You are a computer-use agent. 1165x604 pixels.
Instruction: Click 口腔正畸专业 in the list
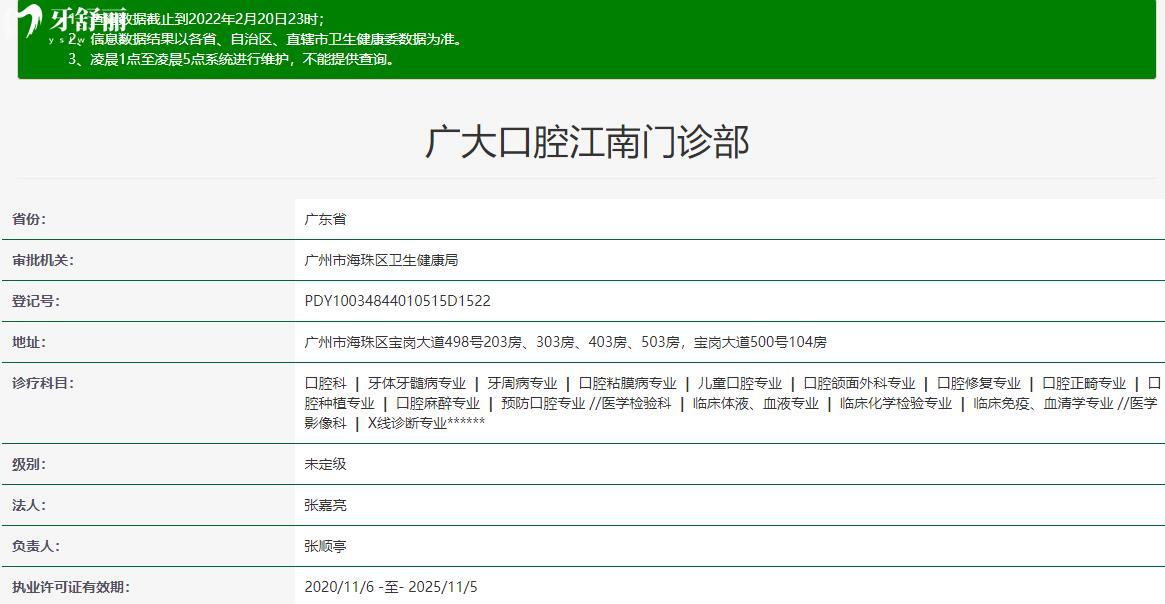pyautogui.click(x=1084, y=383)
